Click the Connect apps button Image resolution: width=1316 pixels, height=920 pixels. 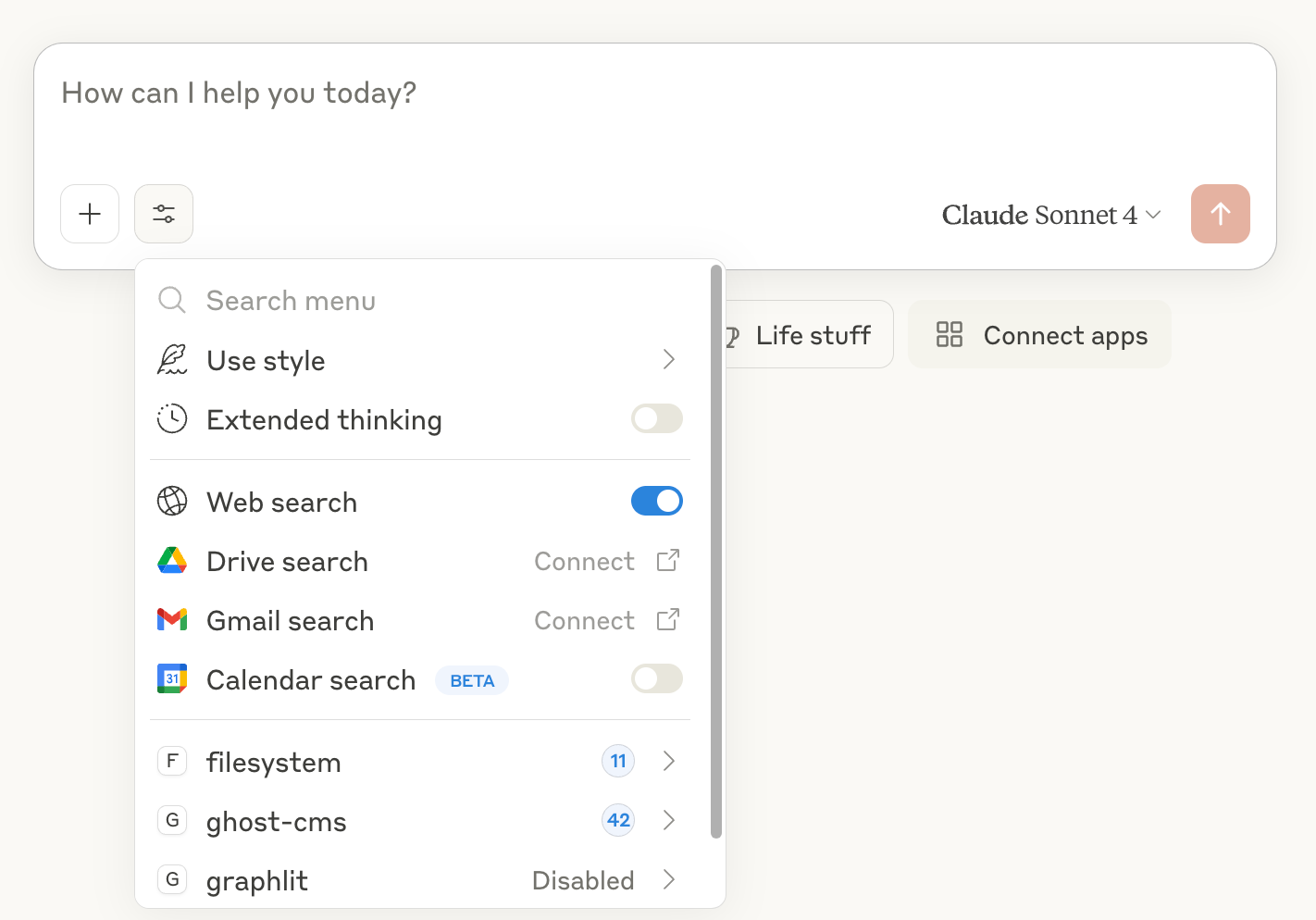tap(1040, 334)
